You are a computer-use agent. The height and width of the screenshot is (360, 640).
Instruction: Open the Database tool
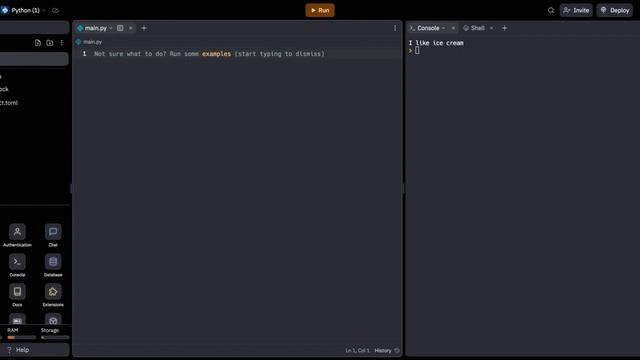point(53,265)
